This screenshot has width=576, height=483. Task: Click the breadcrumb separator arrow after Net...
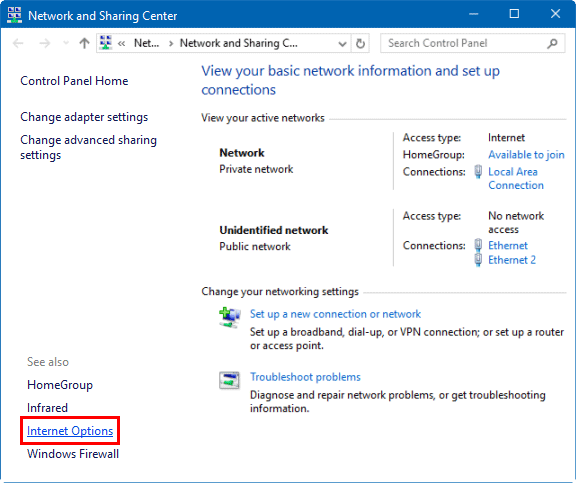(x=171, y=44)
